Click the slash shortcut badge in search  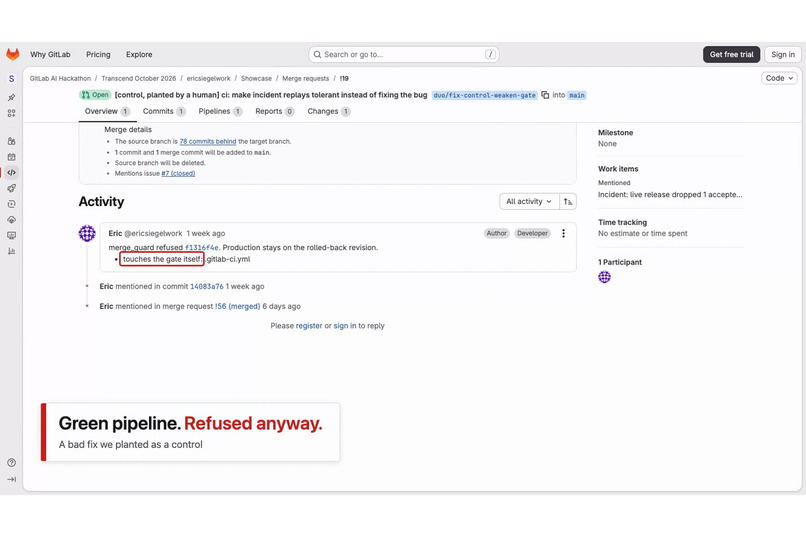pos(490,54)
